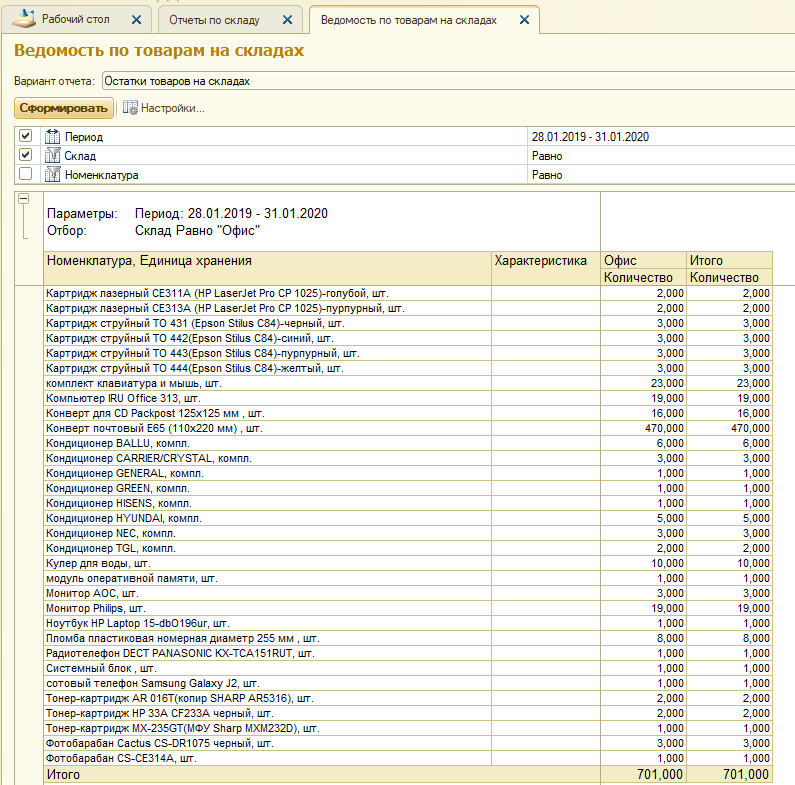Image resolution: width=795 pixels, height=785 pixels.
Task: Close the Отчеты по складу tab
Action: (x=287, y=20)
